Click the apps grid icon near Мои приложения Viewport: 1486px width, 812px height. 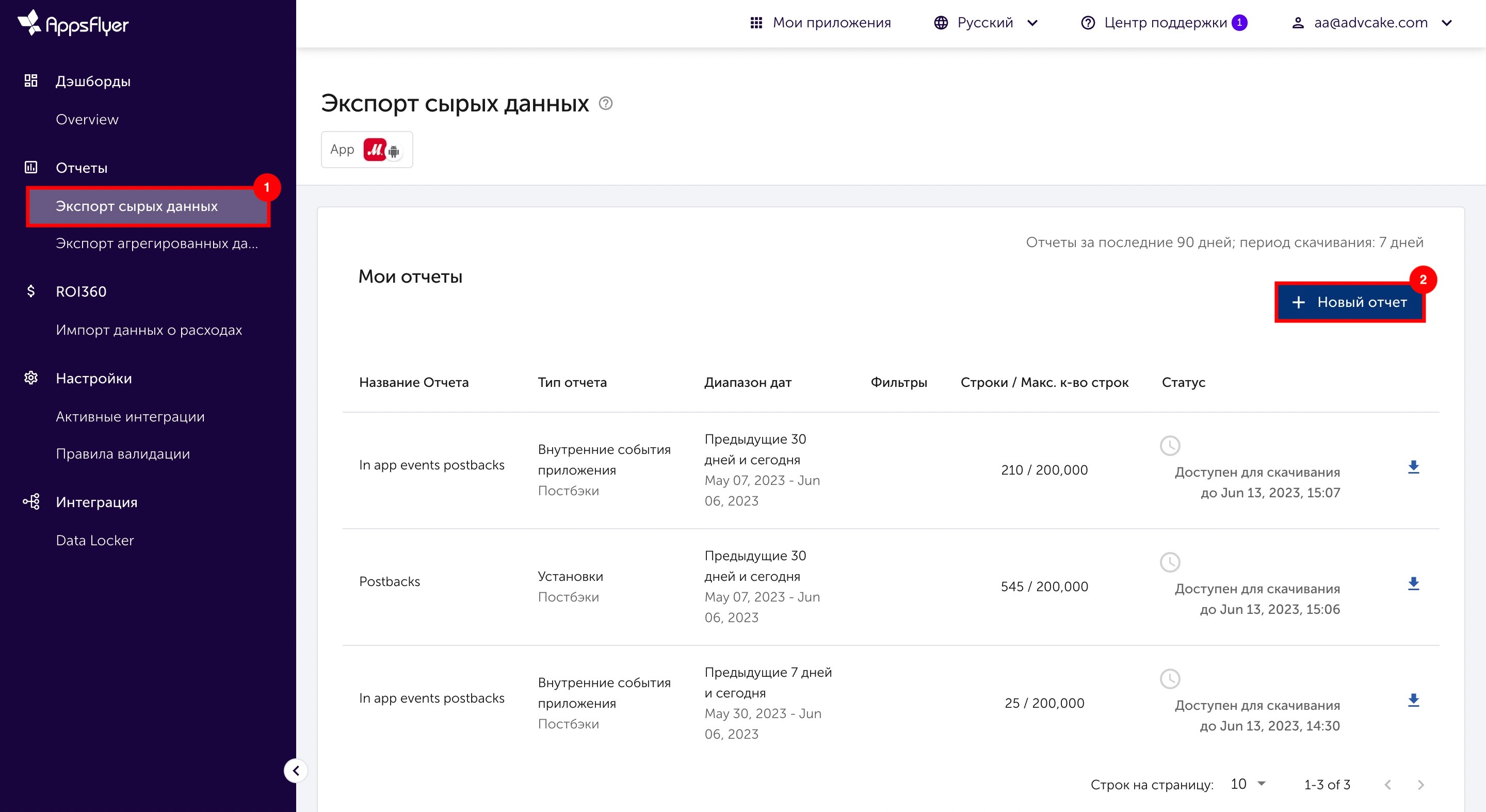[756, 23]
